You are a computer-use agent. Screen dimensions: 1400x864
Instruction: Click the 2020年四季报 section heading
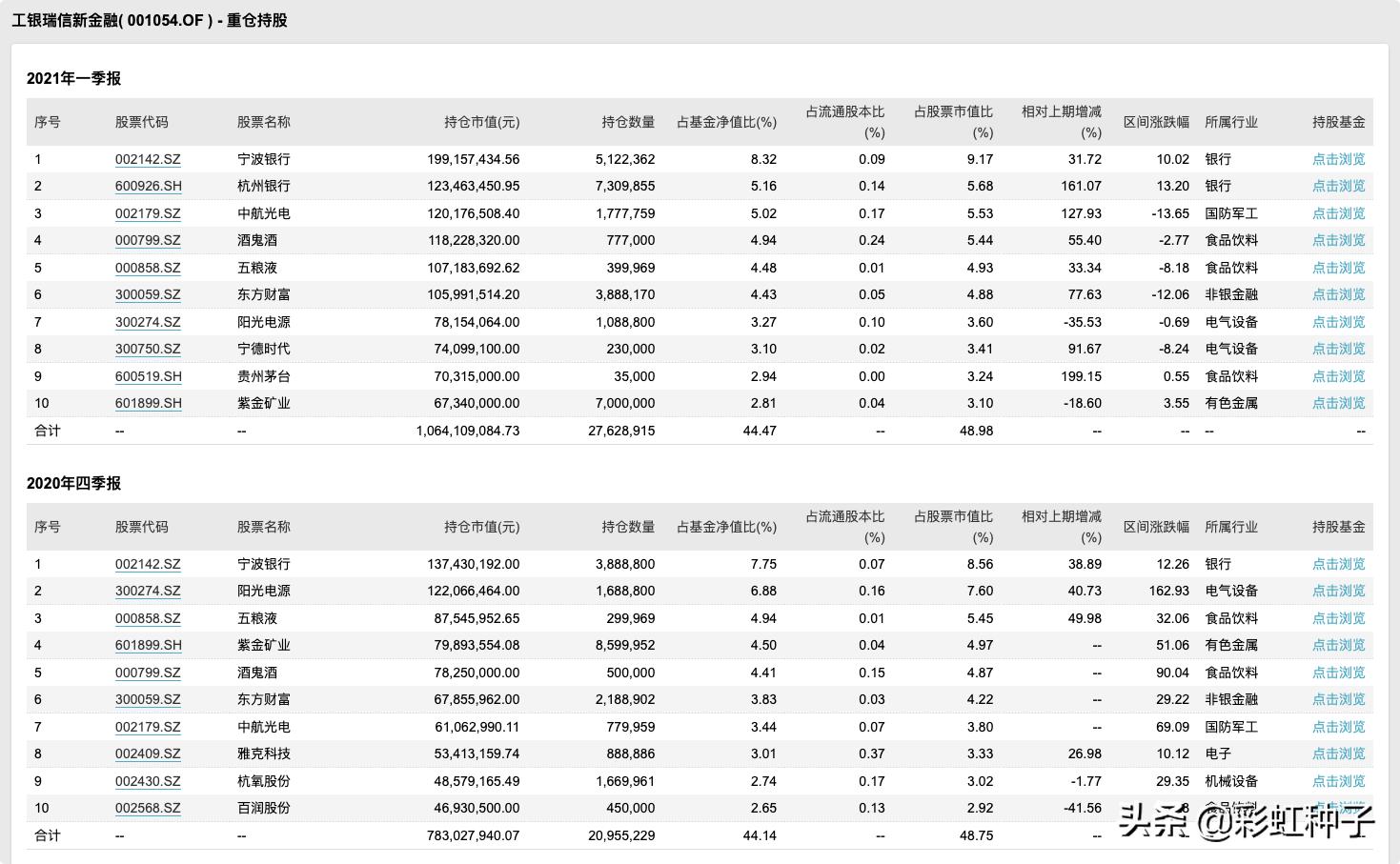tap(73, 483)
